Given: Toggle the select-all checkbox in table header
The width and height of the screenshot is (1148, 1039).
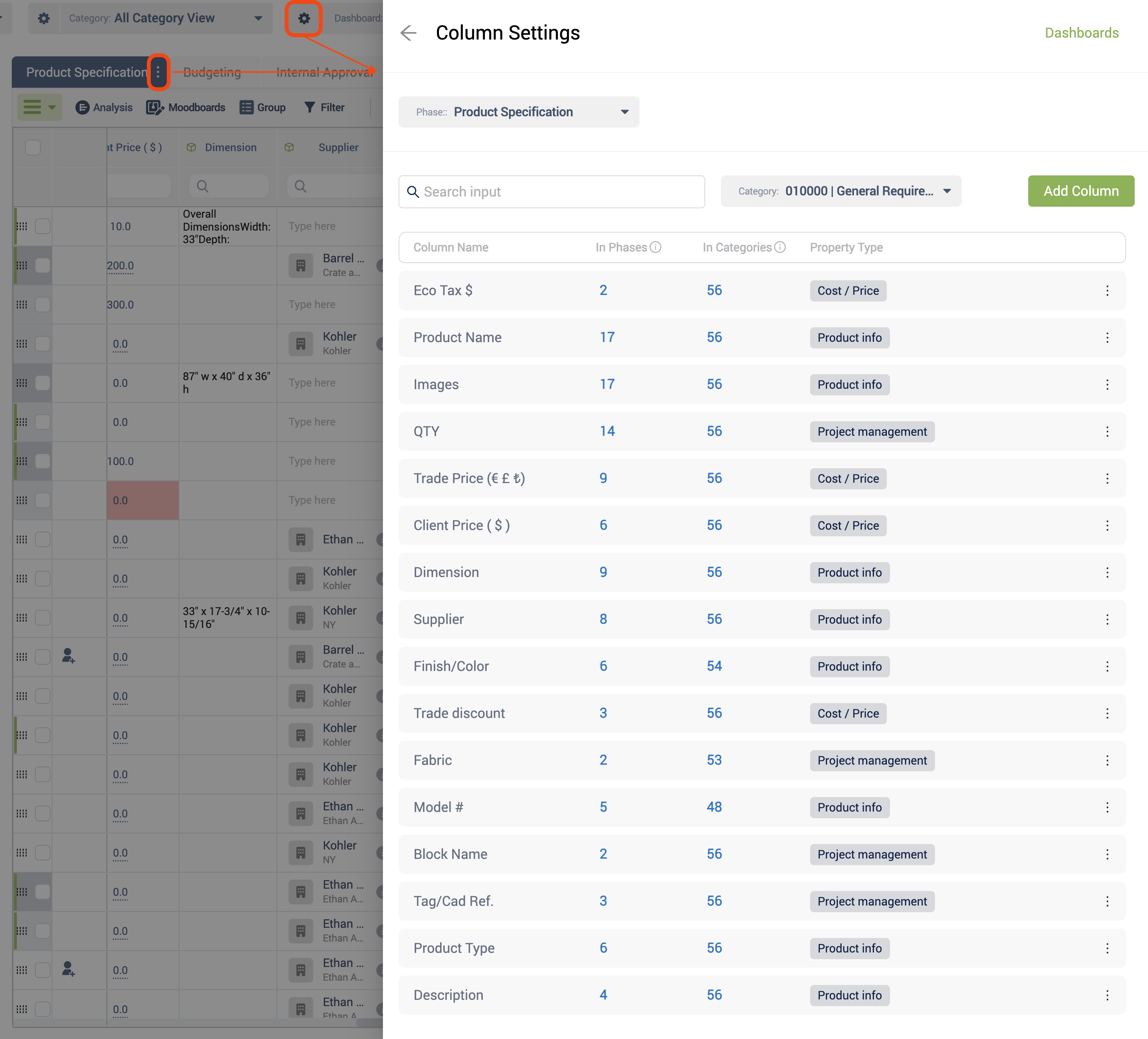Looking at the screenshot, I should 33,148.
